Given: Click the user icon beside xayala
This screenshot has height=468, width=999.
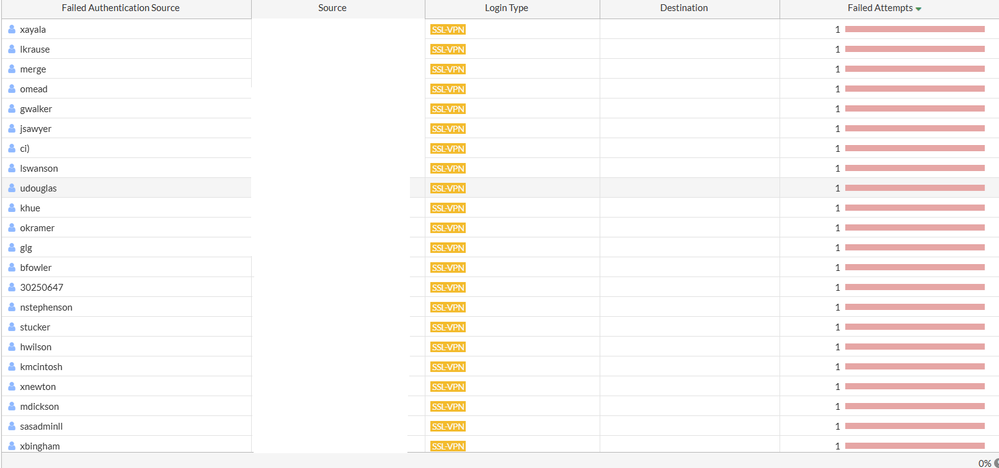Looking at the screenshot, I should 12,30.
